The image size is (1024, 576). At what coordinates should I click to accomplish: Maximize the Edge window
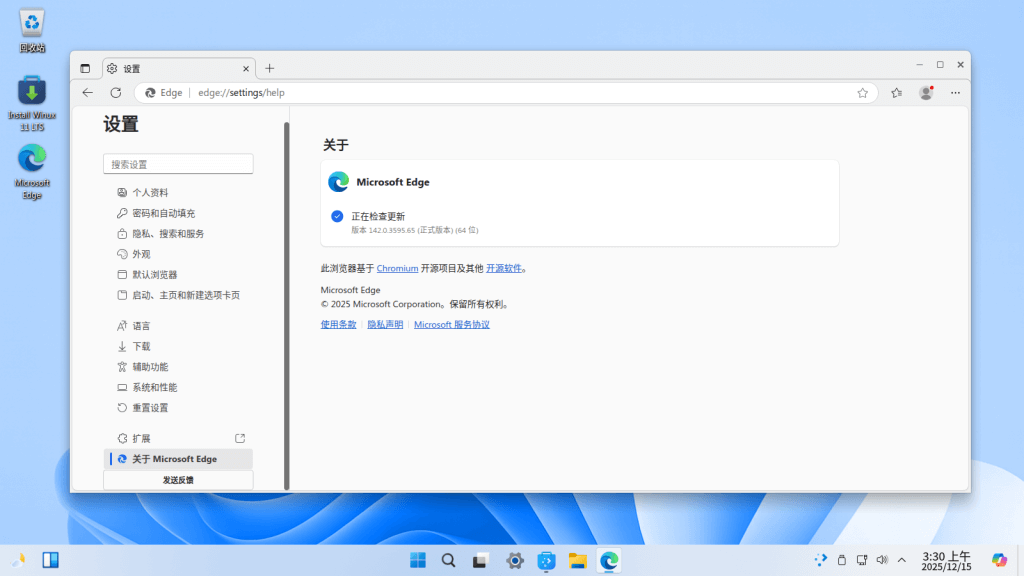940,65
